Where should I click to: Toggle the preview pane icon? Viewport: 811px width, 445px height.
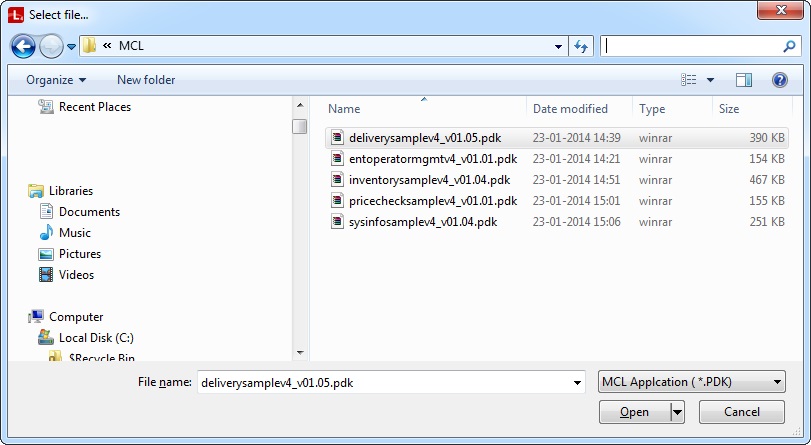click(744, 80)
